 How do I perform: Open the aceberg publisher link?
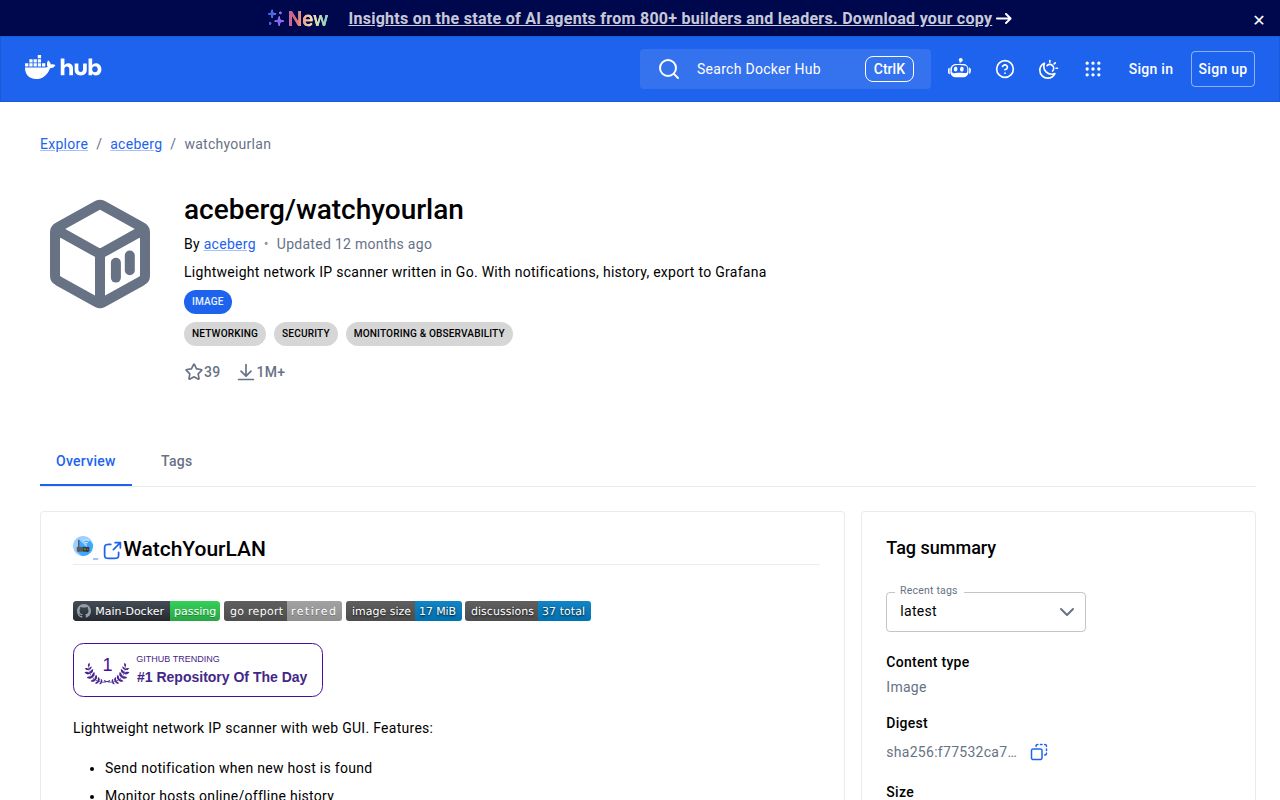pos(230,244)
